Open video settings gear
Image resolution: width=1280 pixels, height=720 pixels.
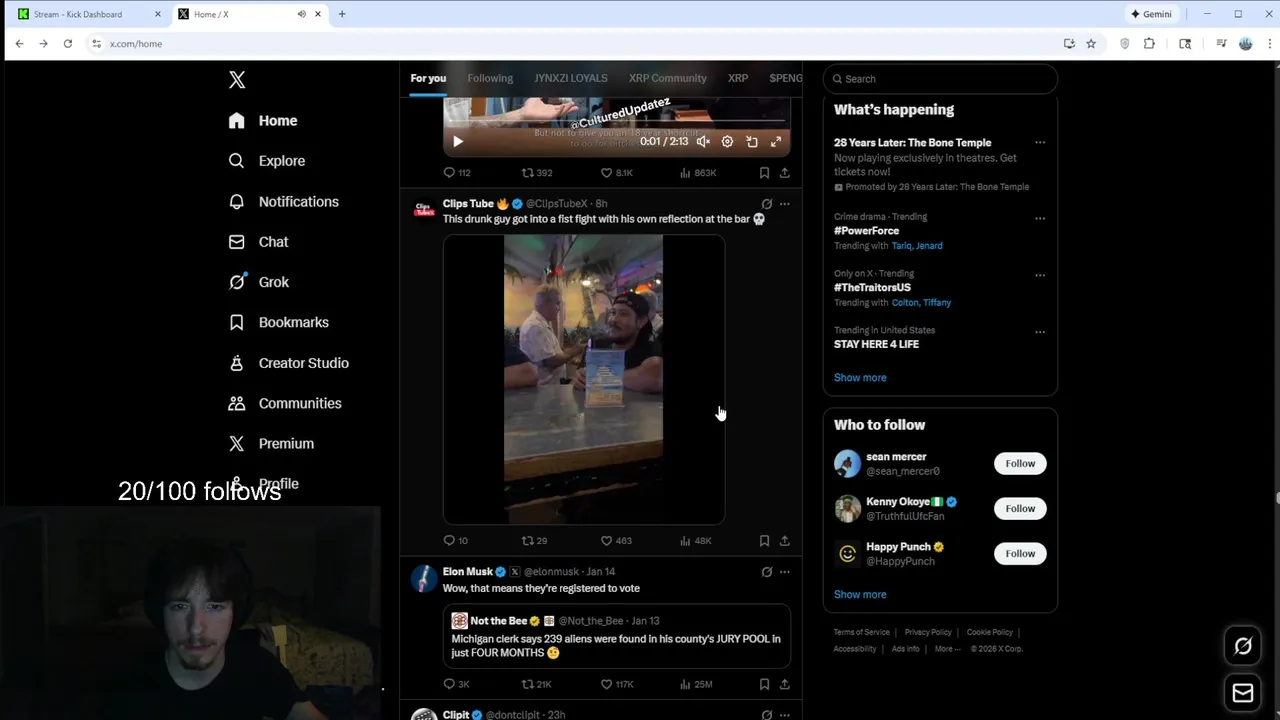(727, 142)
